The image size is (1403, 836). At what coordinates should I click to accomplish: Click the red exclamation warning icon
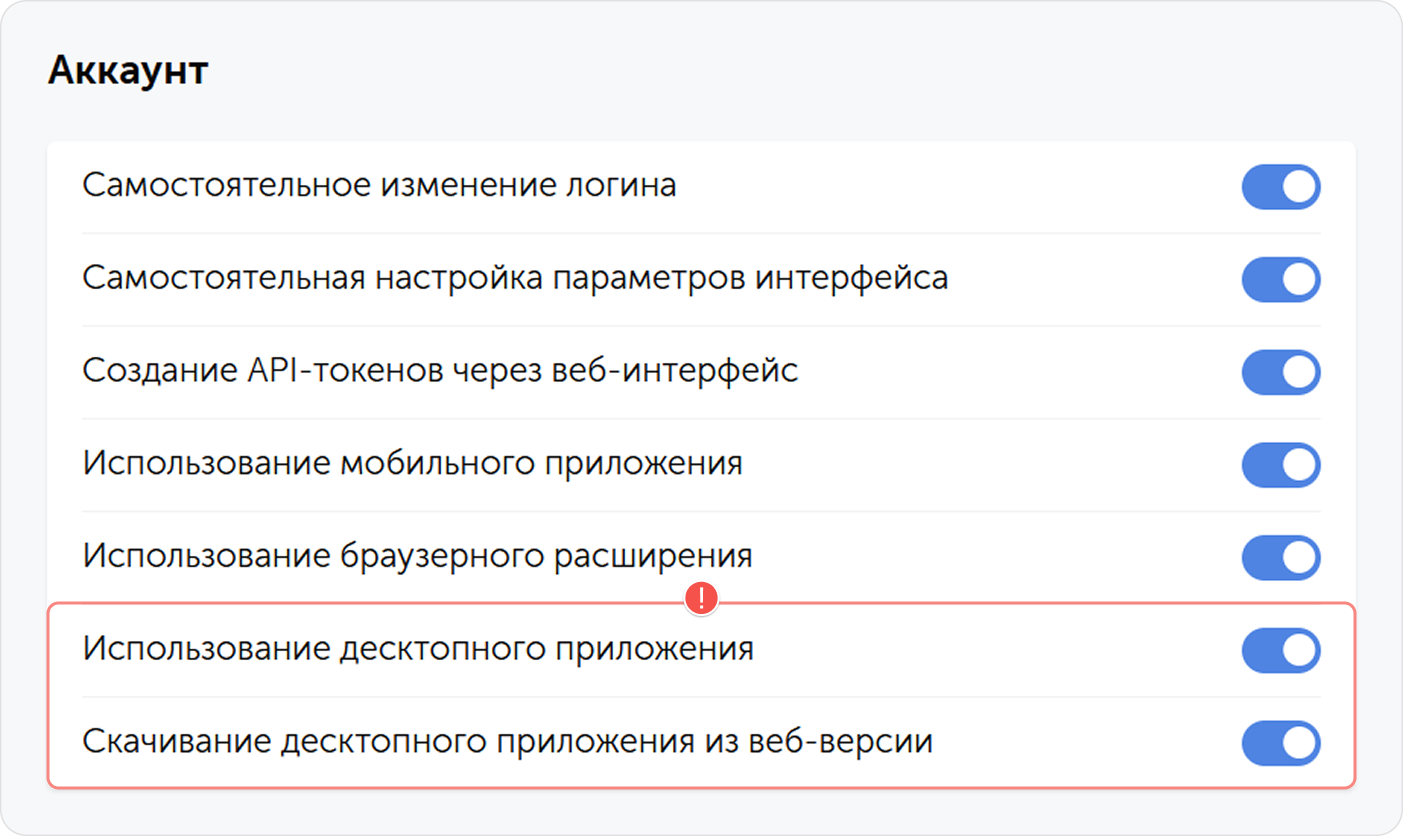pos(703,600)
